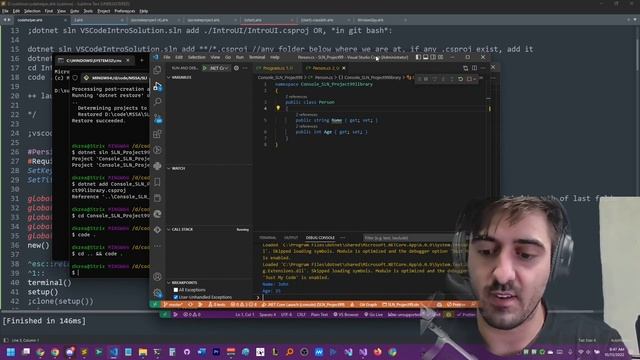Image resolution: width=640 pixels, height=360 pixels.
Task: Open Run and Debug view with badge
Action: point(157,86)
